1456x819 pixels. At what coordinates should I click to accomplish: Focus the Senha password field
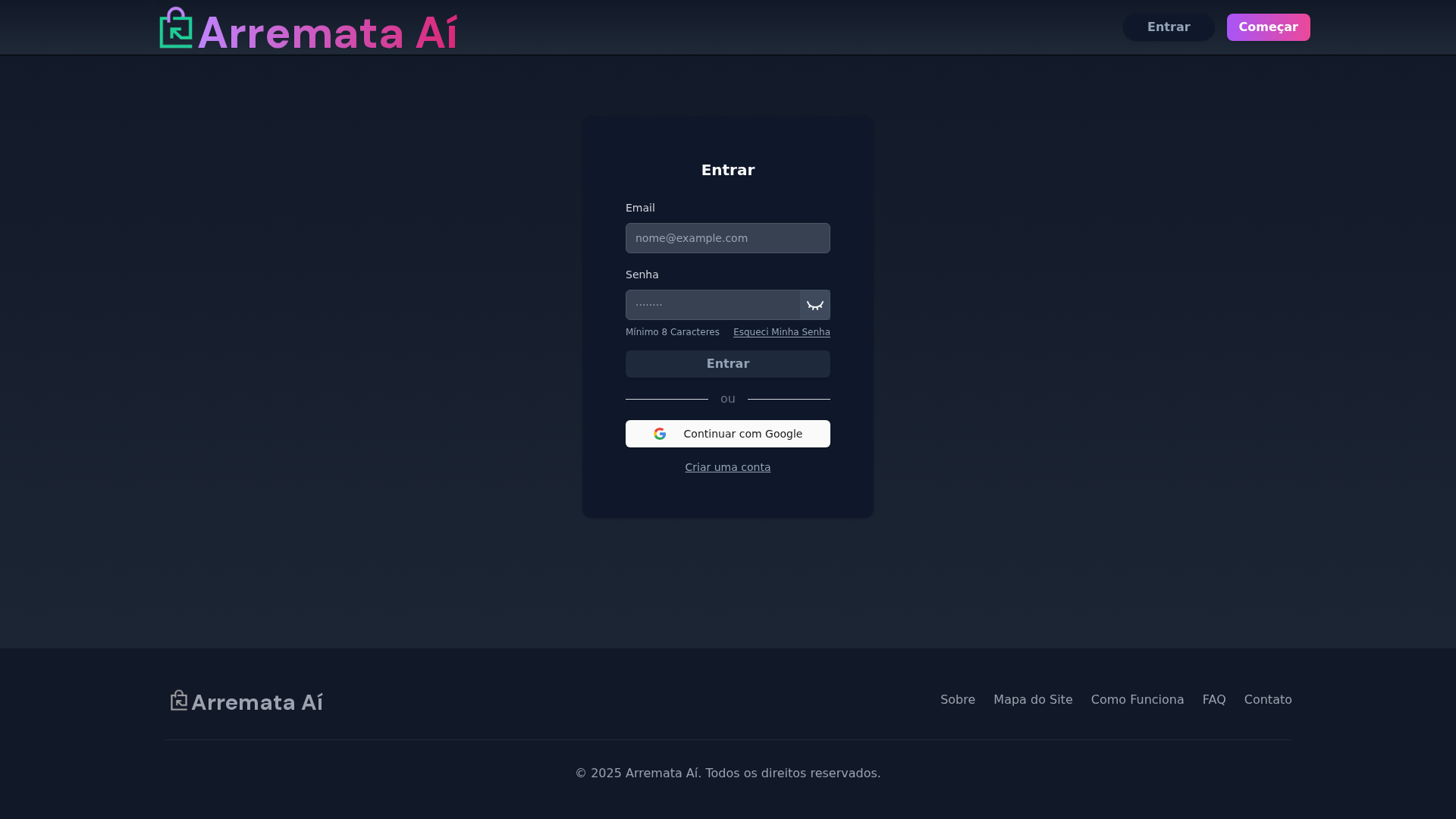712,305
